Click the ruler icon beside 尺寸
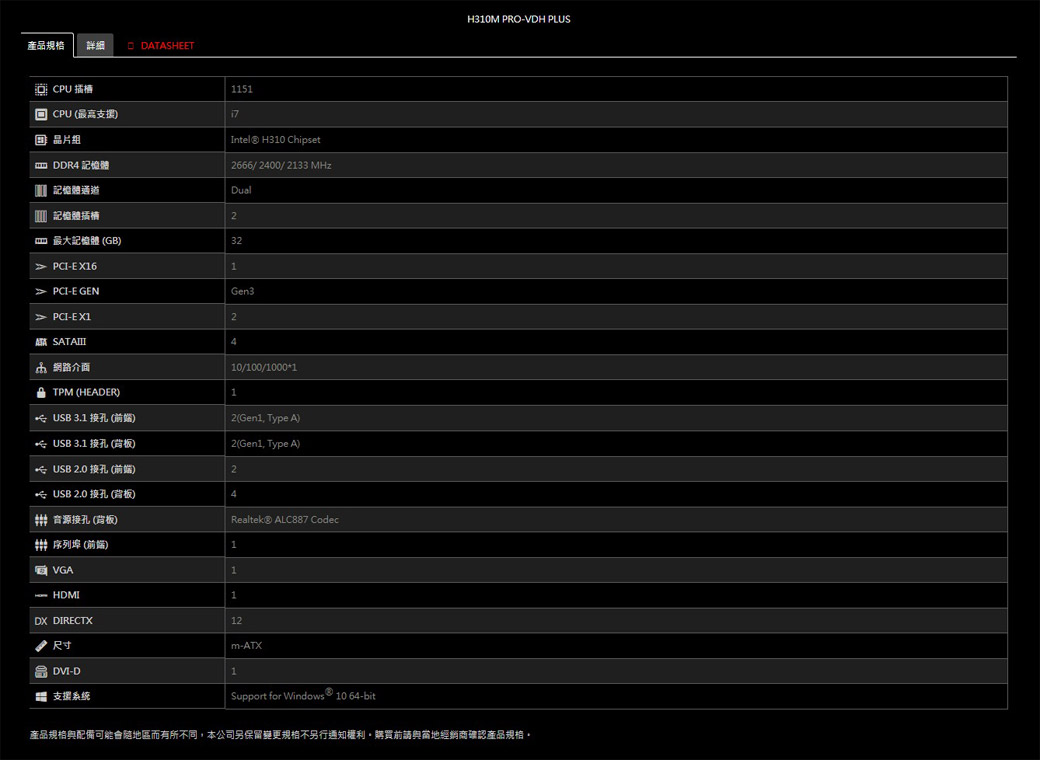1040x760 pixels. pos(41,646)
